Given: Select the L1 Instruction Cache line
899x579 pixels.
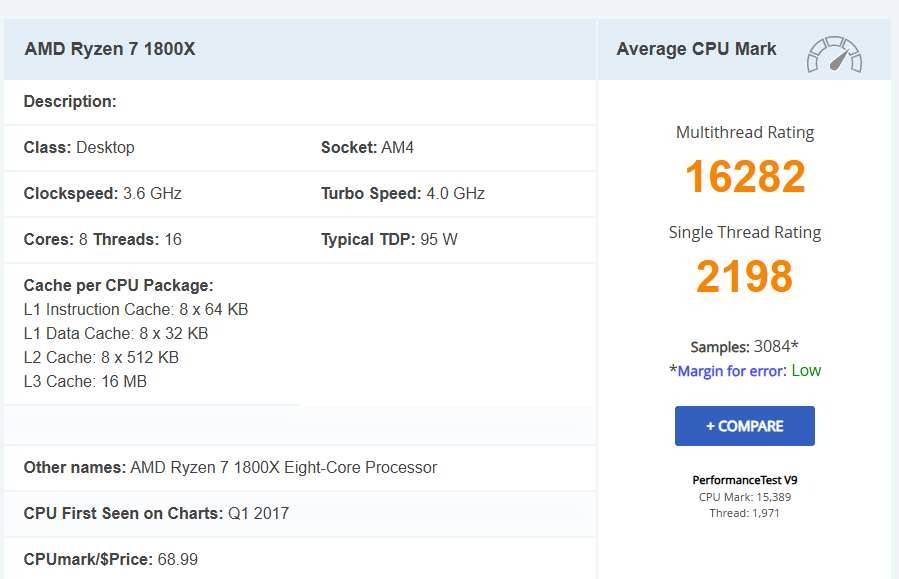Looking at the screenshot, I should click(x=135, y=309).
